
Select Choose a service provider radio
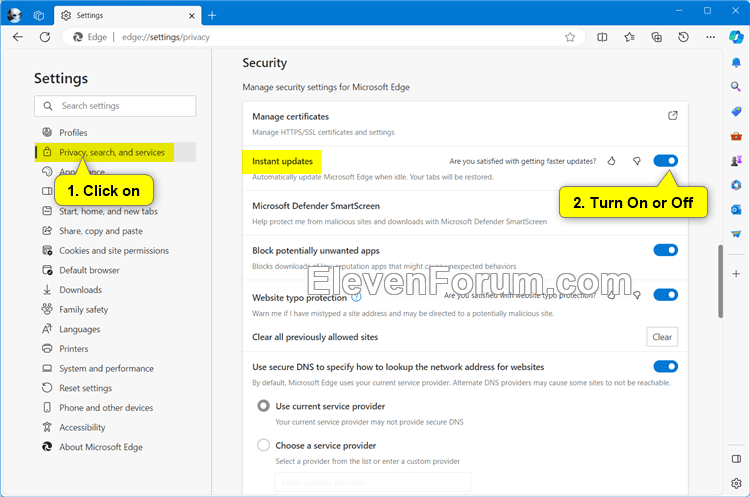pos(263,445)
